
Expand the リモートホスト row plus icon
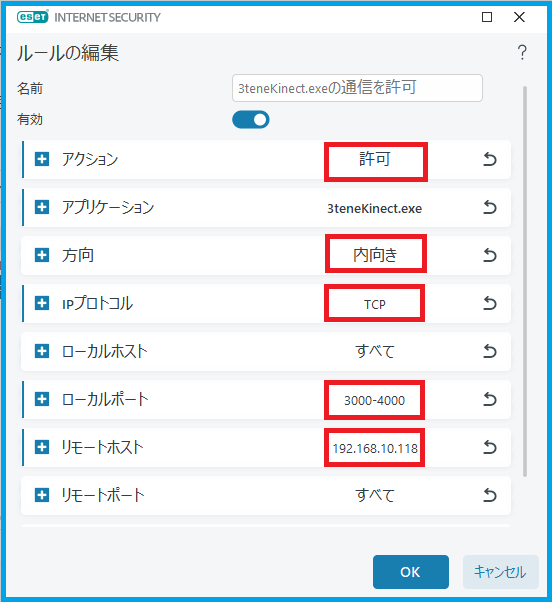[x=42, y=447]
